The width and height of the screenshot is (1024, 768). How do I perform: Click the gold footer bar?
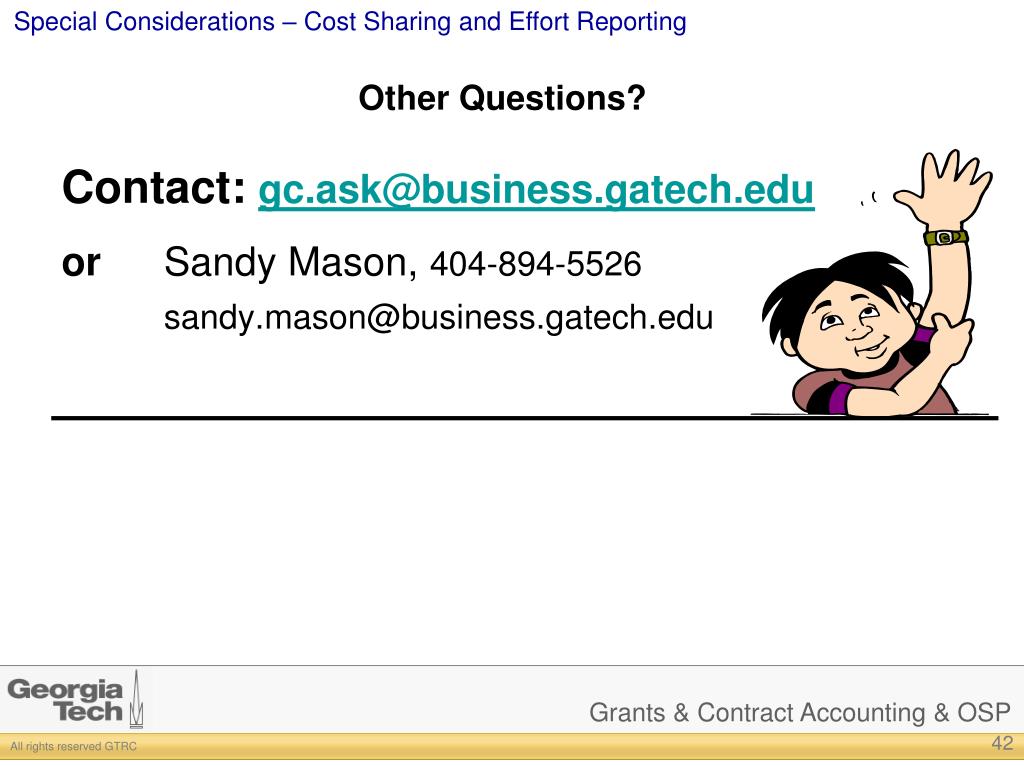[x=512, y=746]
